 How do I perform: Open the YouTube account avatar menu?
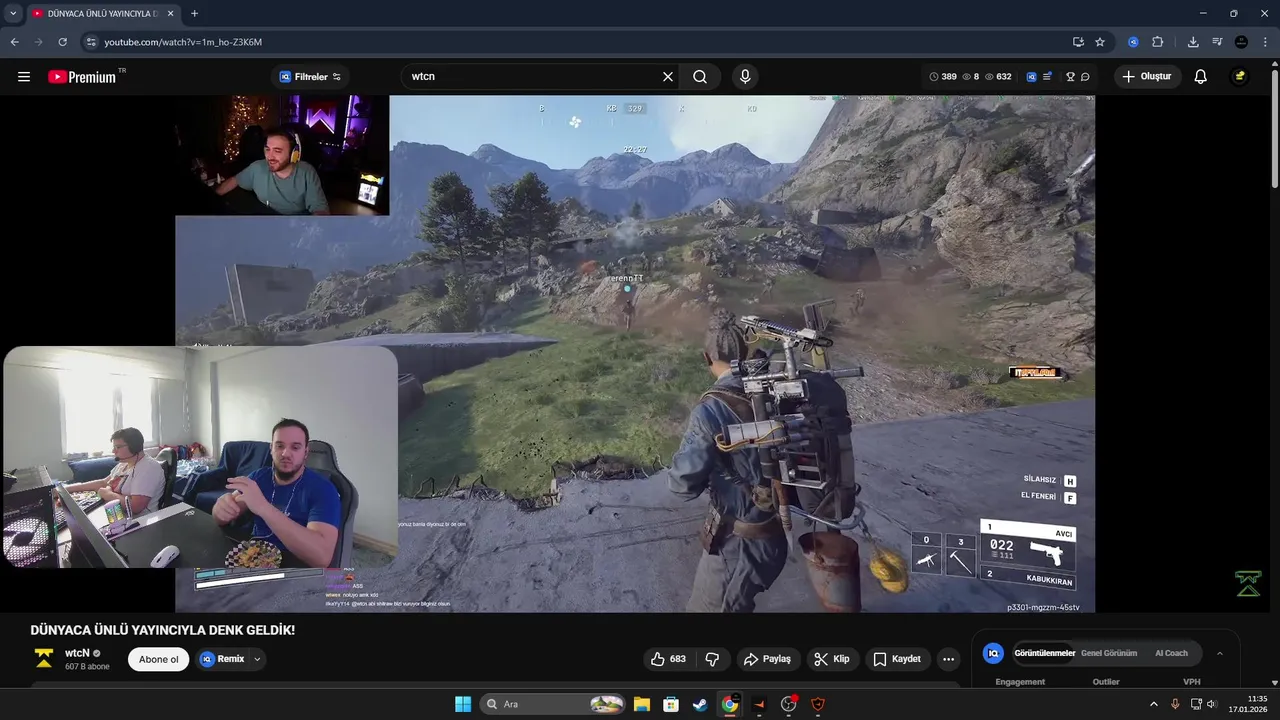pos(1240,77)
